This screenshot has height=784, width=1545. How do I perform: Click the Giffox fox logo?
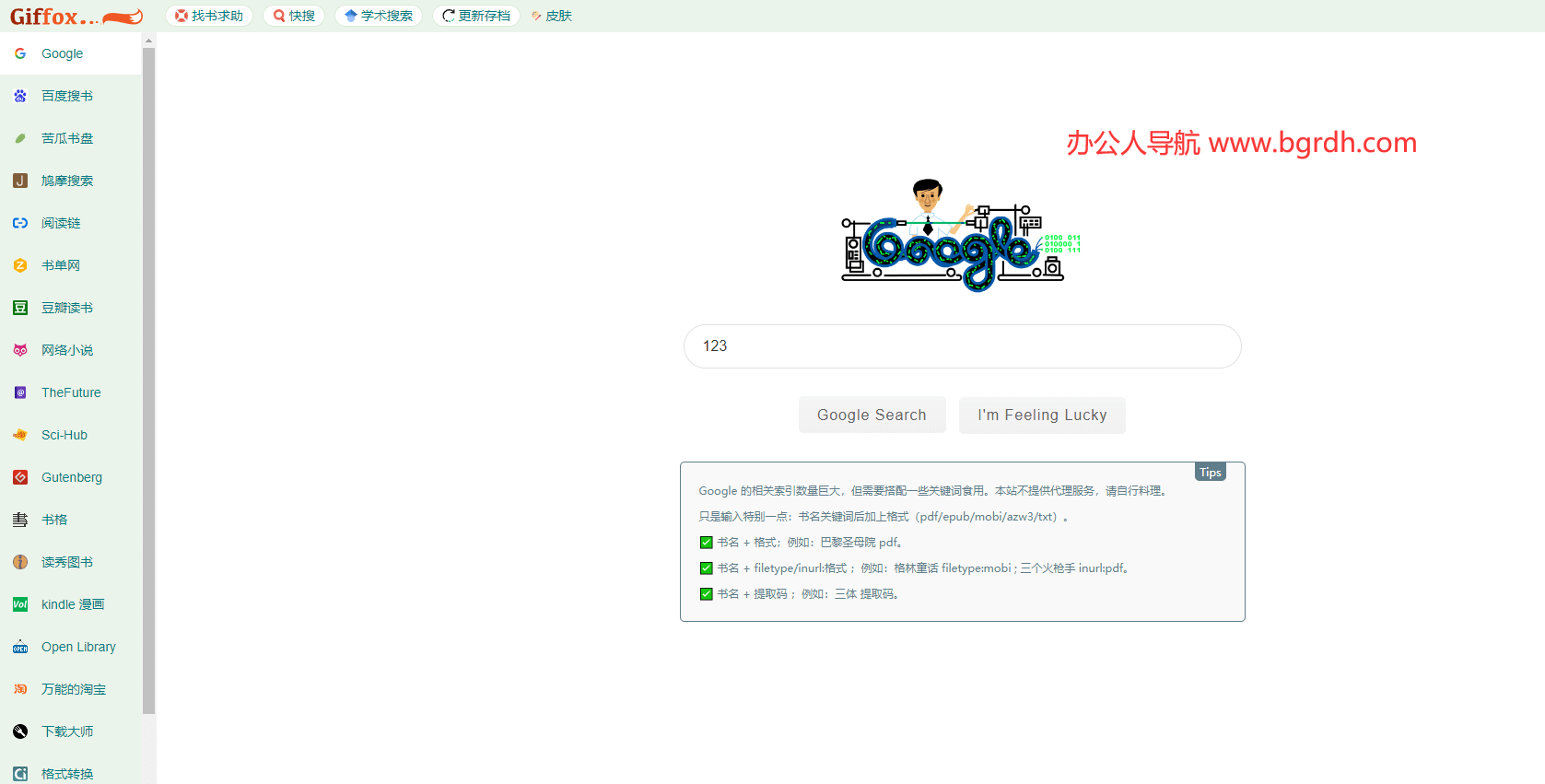pos(76,17)
